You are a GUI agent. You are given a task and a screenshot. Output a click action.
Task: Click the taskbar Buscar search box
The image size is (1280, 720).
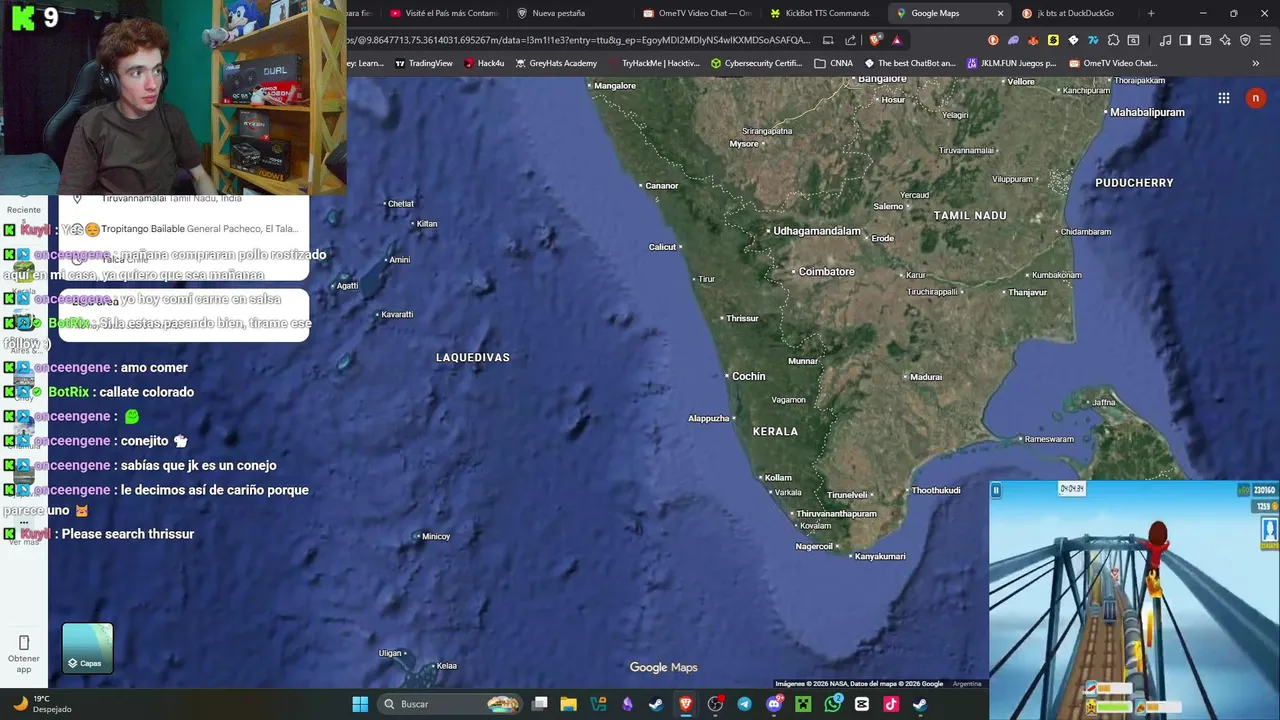[451, 704]
